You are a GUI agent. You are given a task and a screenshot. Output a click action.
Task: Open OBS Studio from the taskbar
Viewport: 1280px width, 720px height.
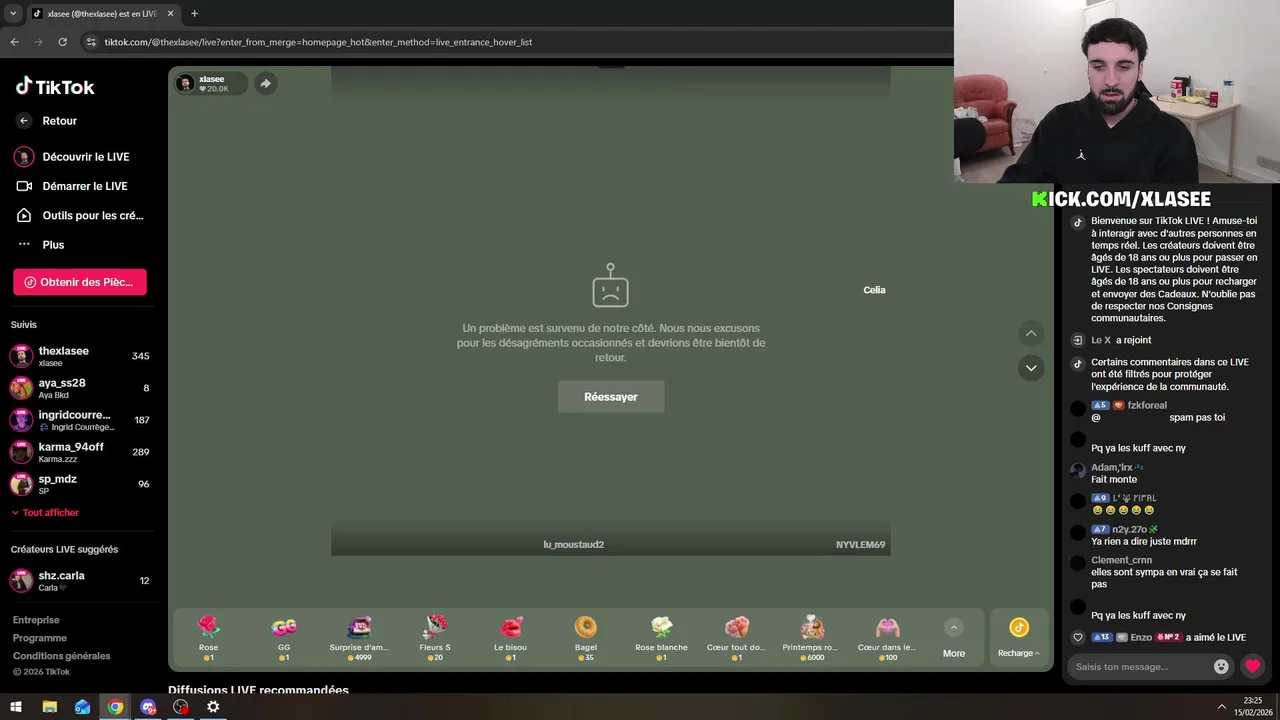coord(181,707)
